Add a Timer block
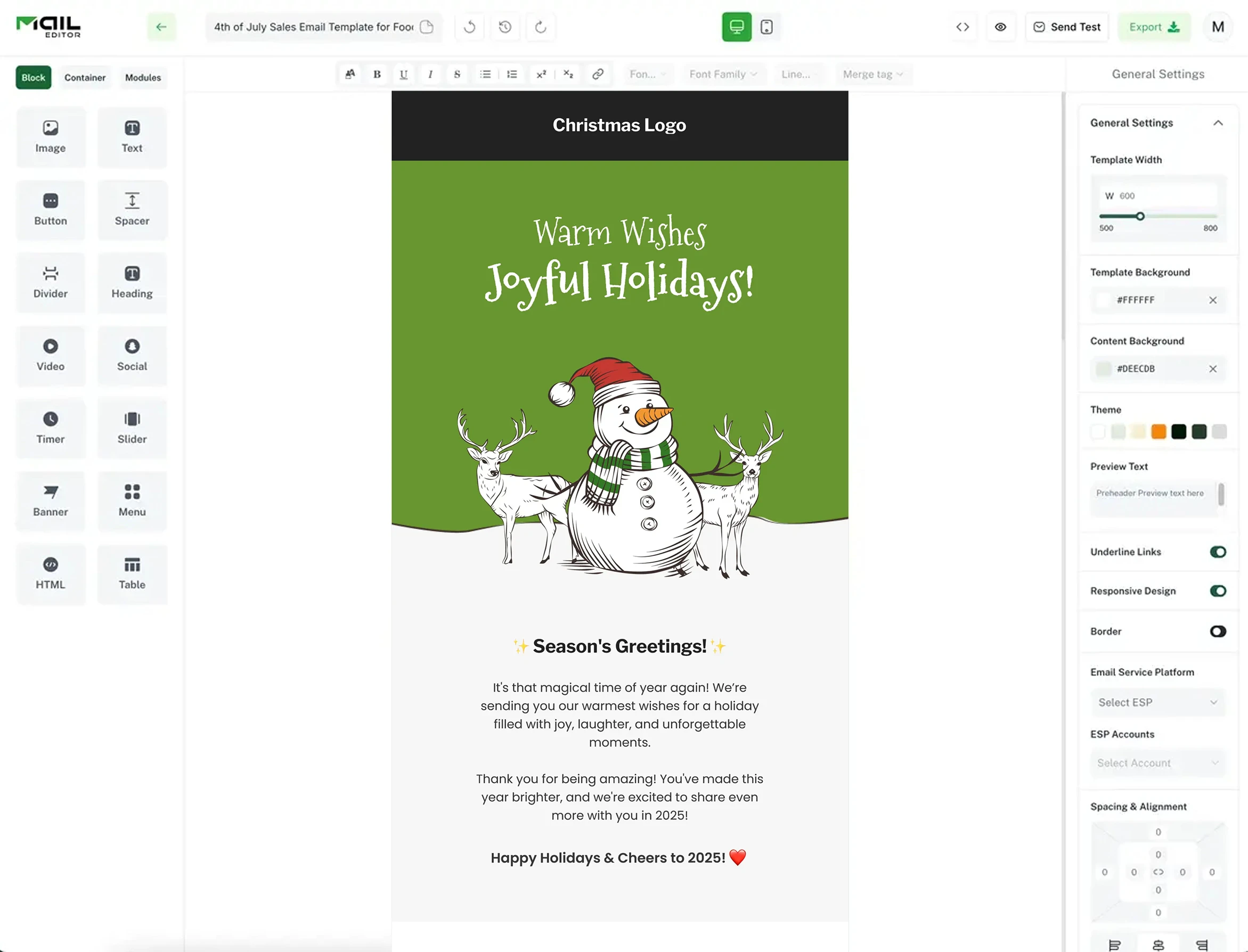This screenshot has height=952, width=1248. click(51, 428)
